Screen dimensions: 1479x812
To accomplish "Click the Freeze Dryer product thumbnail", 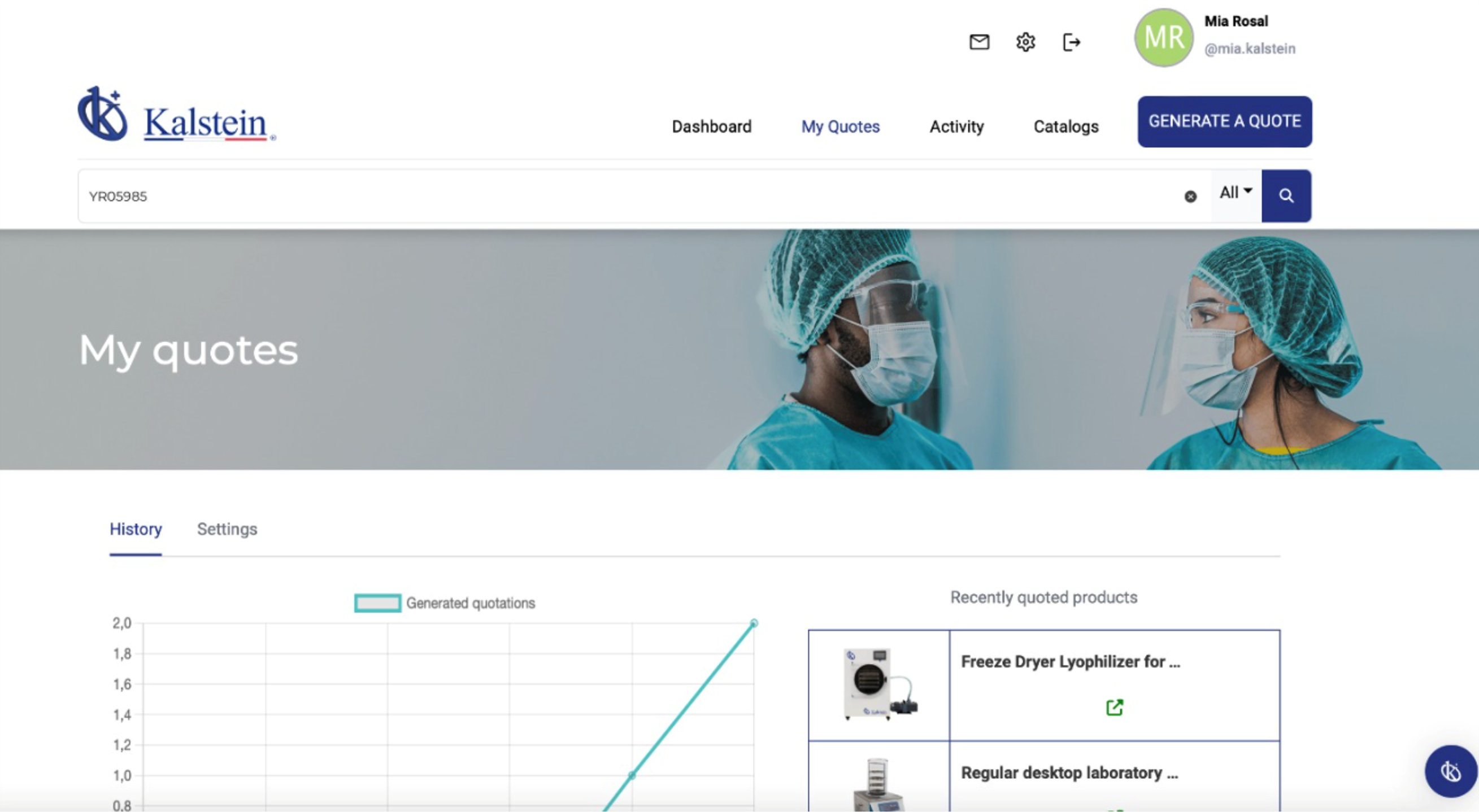I will [x=879, y=684].
